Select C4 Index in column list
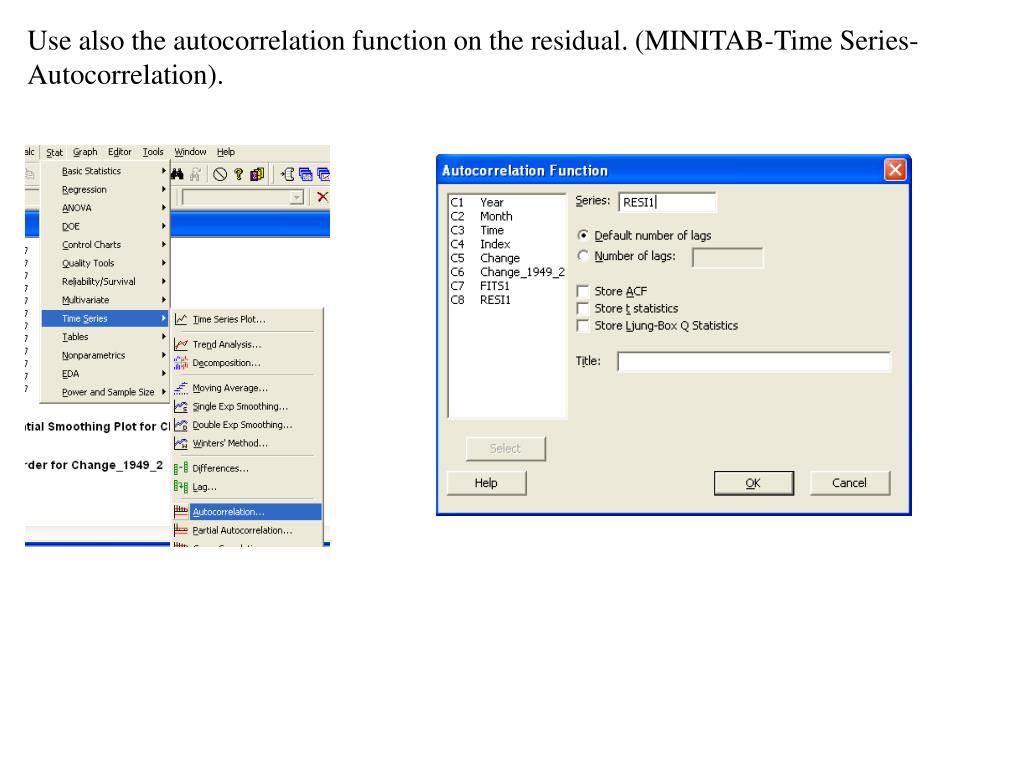This screenshot has height=768, width=1024. [x=481, y=244]
